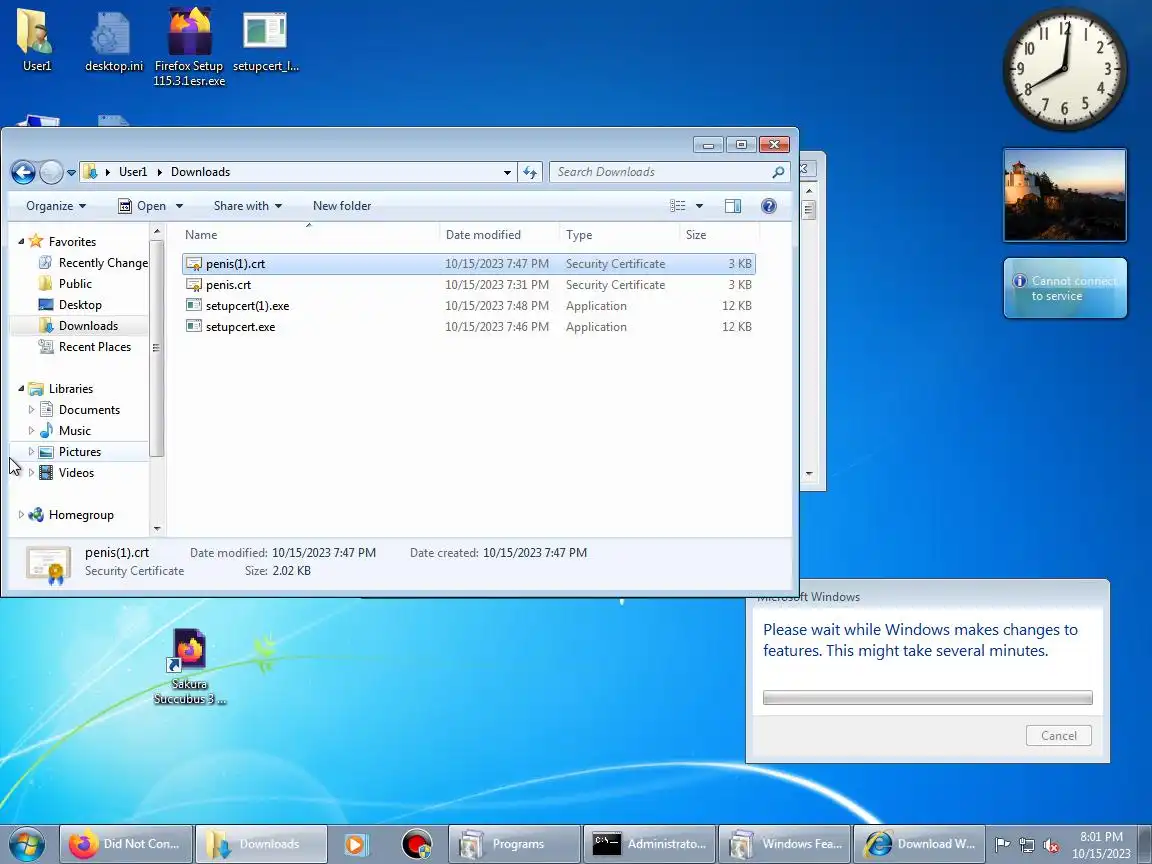Switch to Programs taskbar window
The width and height of the screenshot is (1152, 864).
click(514, 843)
